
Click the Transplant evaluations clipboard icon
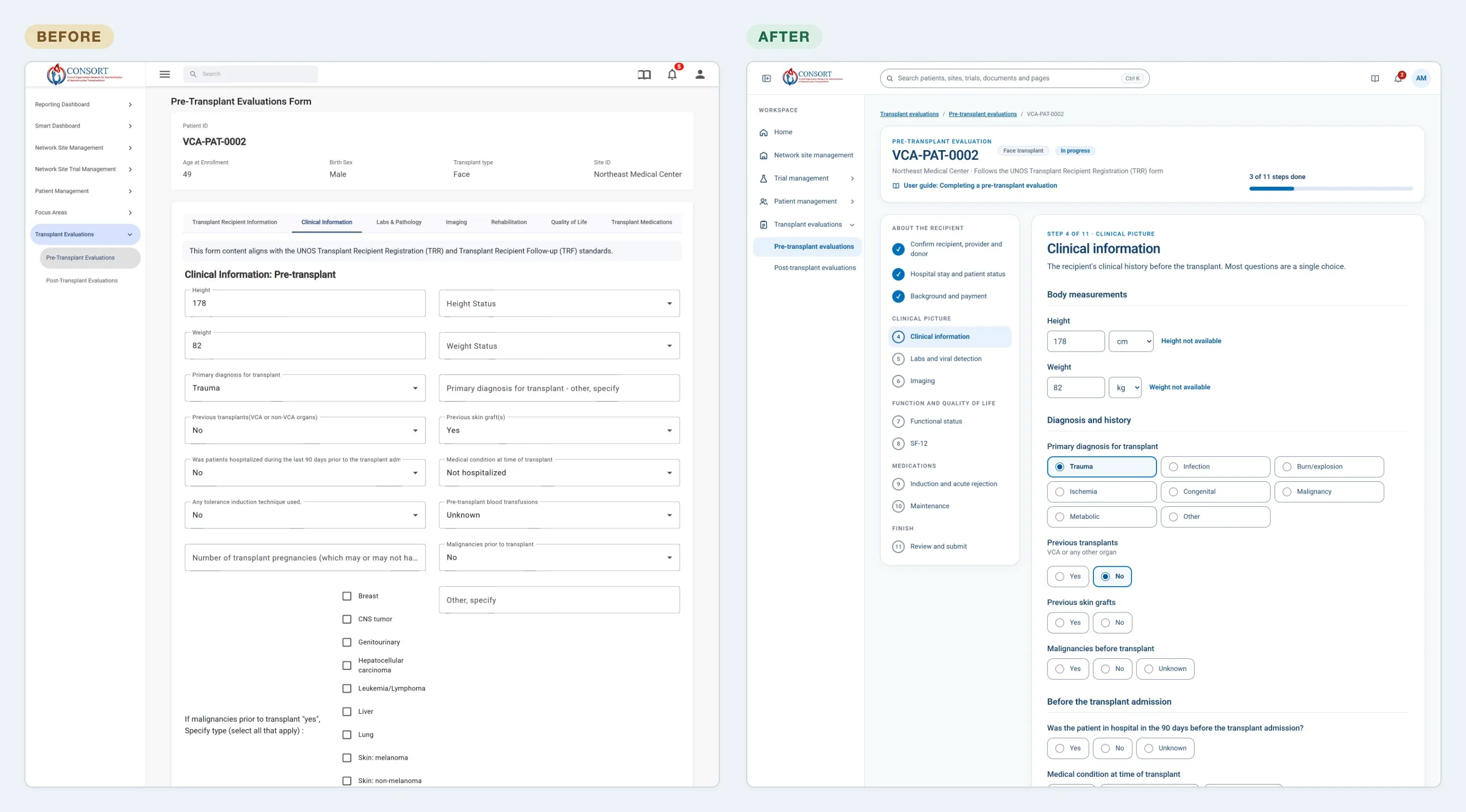pyautogui.click(x=764, y=224)
